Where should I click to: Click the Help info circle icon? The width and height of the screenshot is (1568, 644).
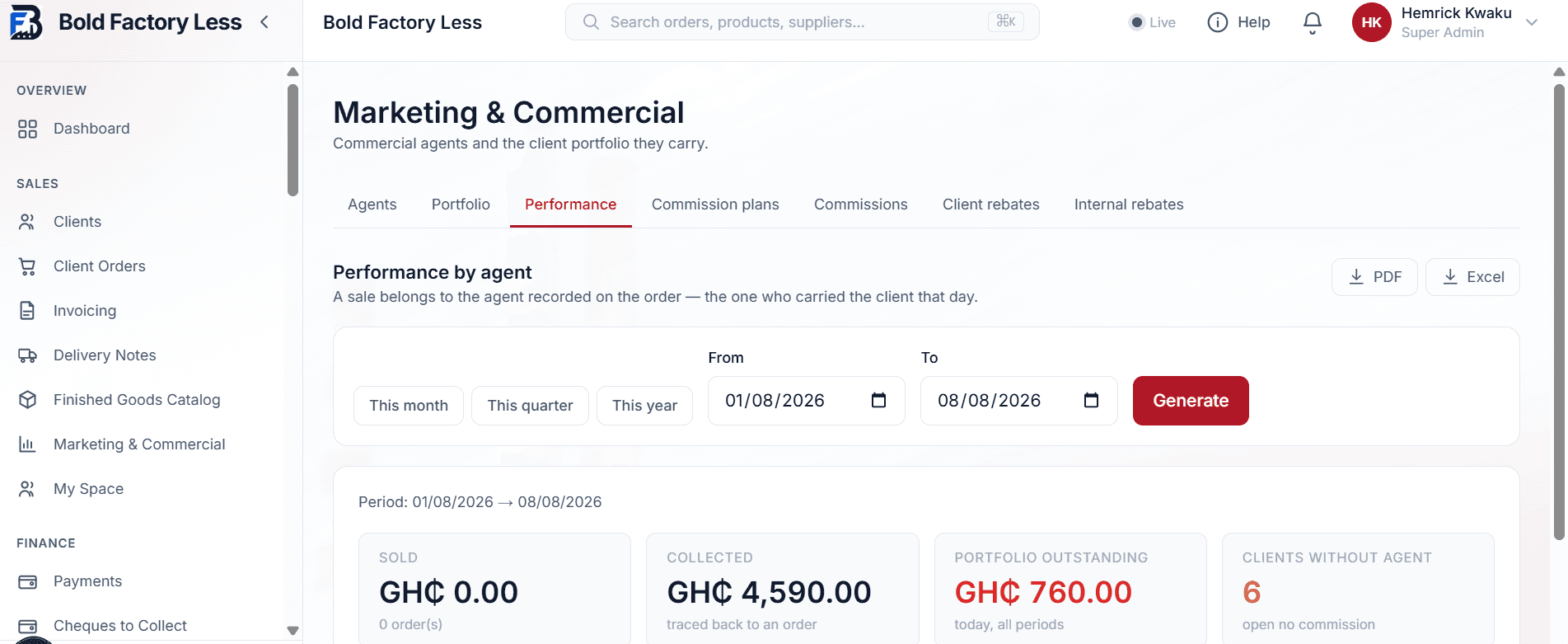tap(1217, 22)
